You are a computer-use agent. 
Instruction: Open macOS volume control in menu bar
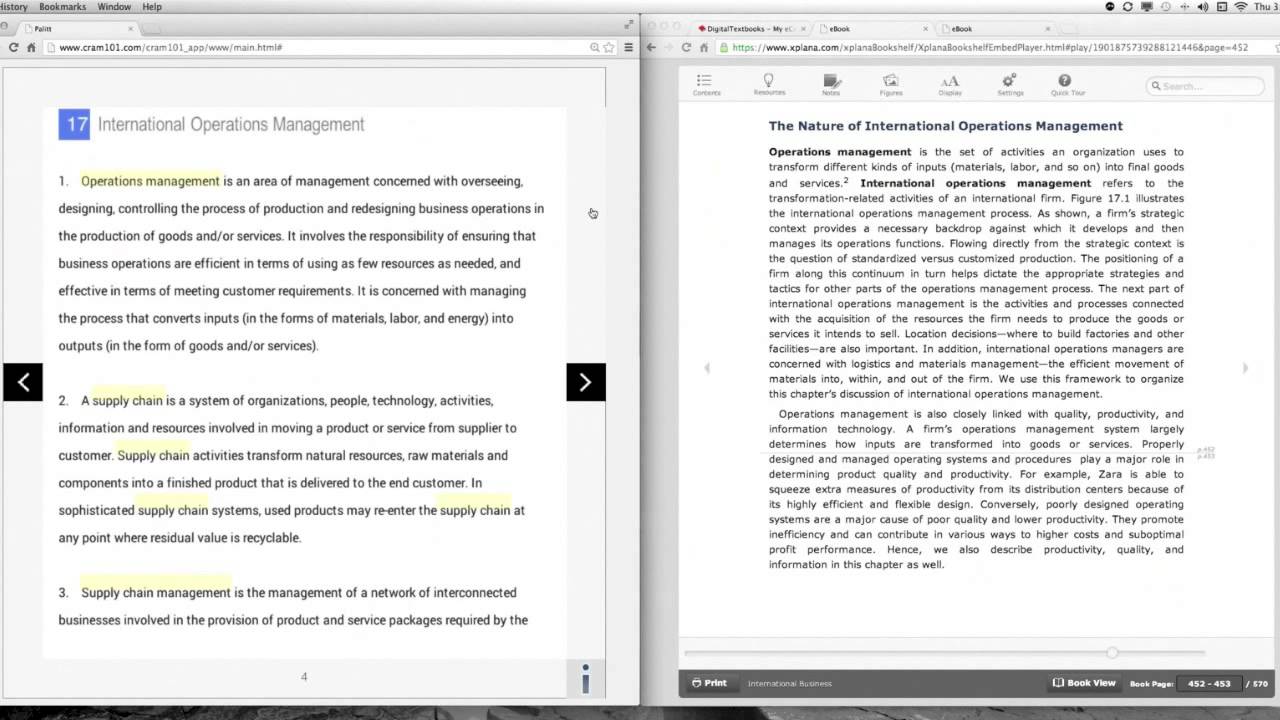pos(1203,7)
